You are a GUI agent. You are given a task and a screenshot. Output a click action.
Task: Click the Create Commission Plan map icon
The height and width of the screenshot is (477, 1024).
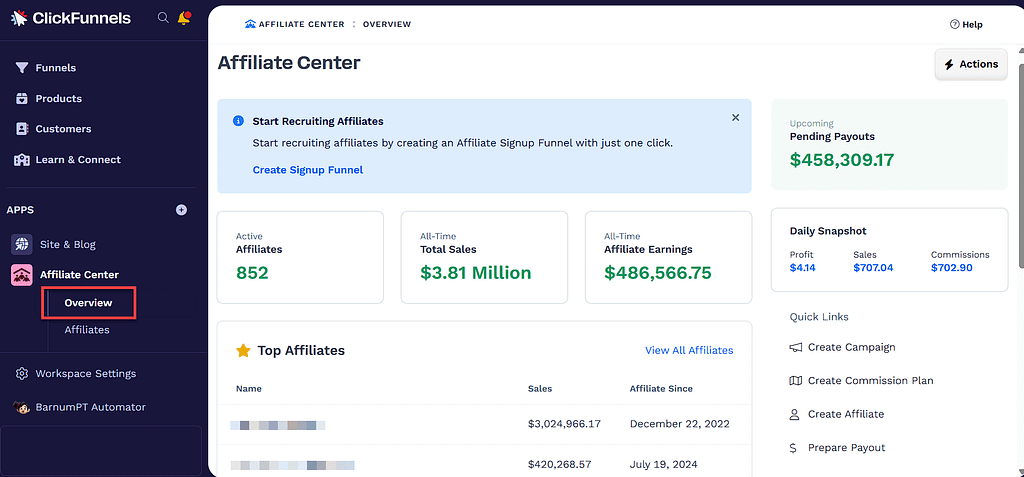[795, 381]
